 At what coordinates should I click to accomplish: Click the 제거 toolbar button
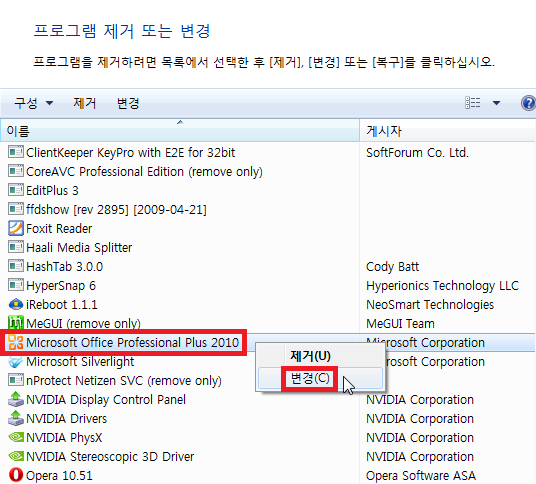[84, 103]
